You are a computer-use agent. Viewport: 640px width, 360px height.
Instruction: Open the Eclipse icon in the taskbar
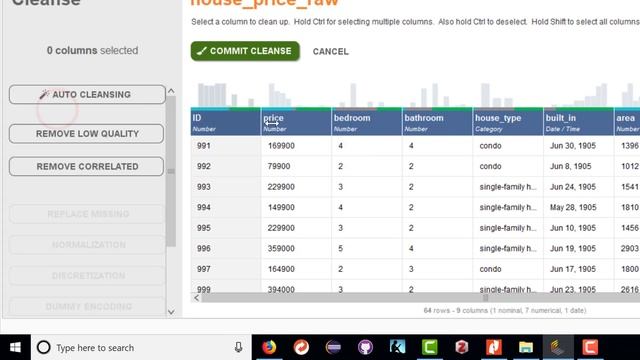[333, 347]
